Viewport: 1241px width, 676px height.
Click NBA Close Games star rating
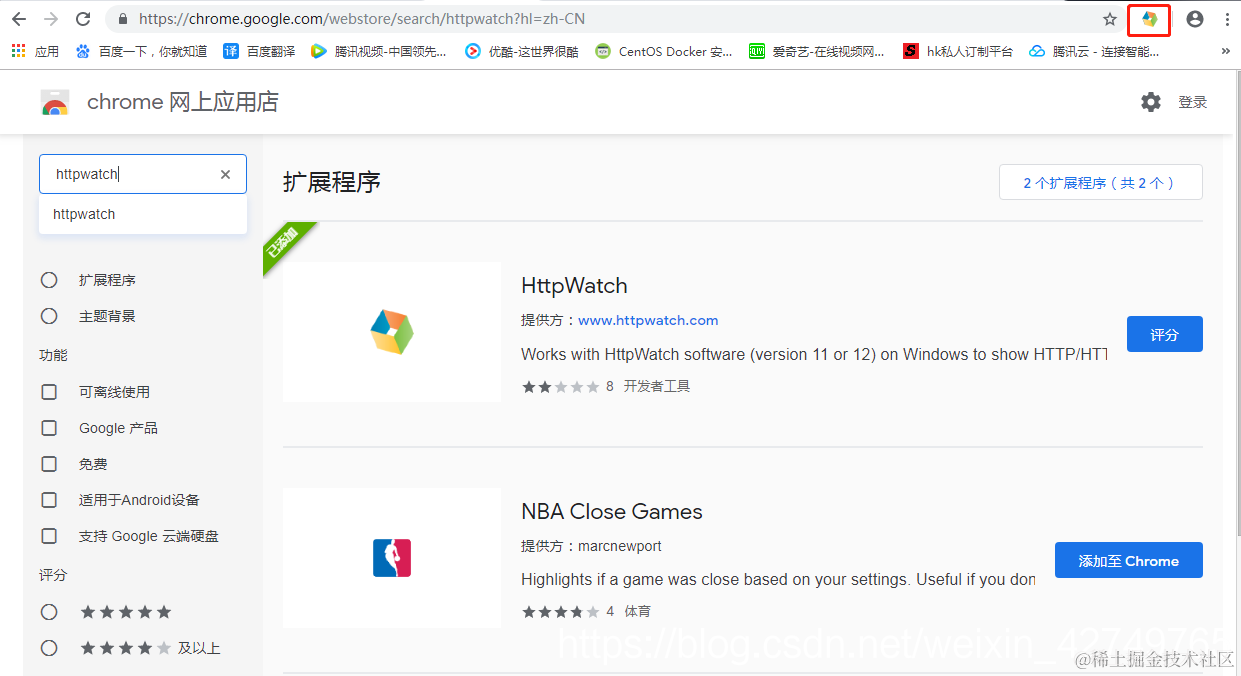coord(560,611)
